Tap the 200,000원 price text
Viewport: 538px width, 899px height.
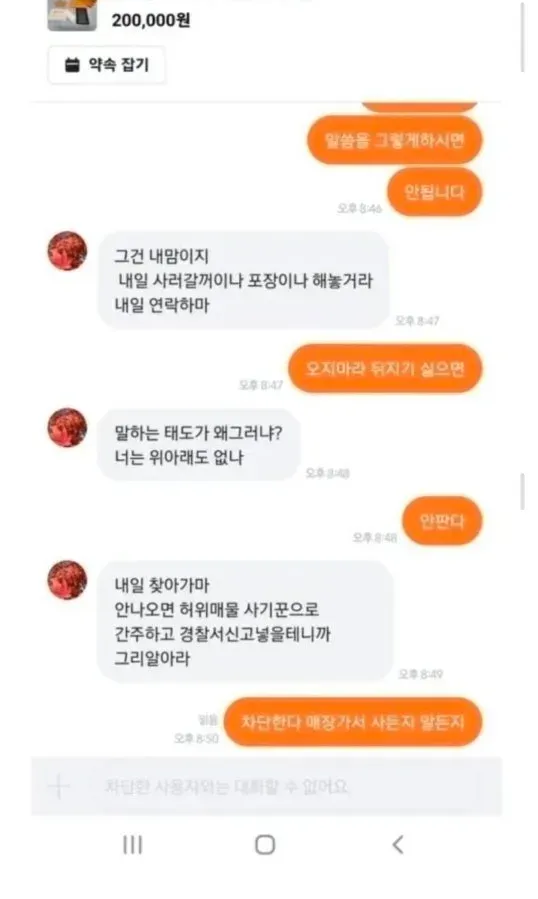coord(151,20)
